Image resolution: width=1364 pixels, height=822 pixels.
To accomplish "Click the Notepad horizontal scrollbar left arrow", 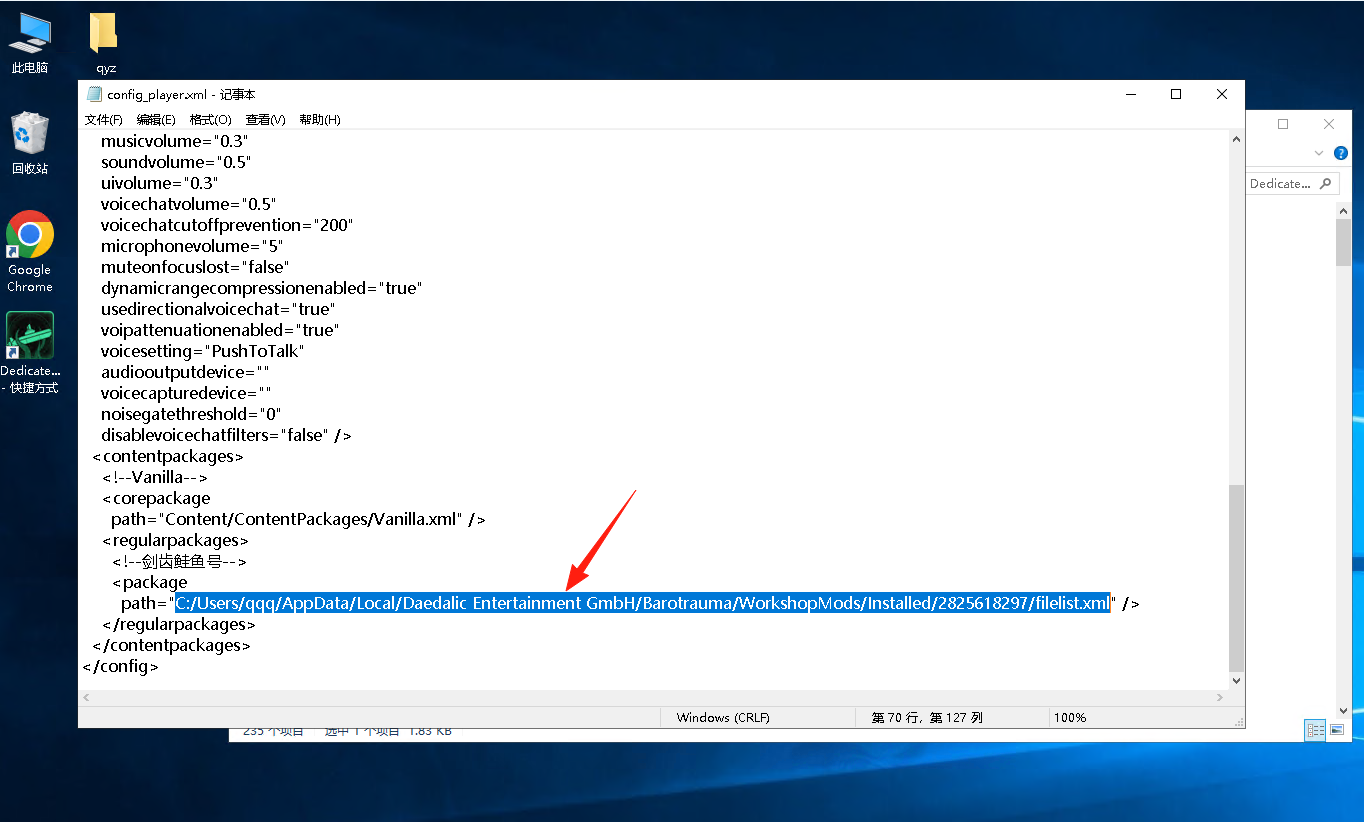I will (87, 697).
